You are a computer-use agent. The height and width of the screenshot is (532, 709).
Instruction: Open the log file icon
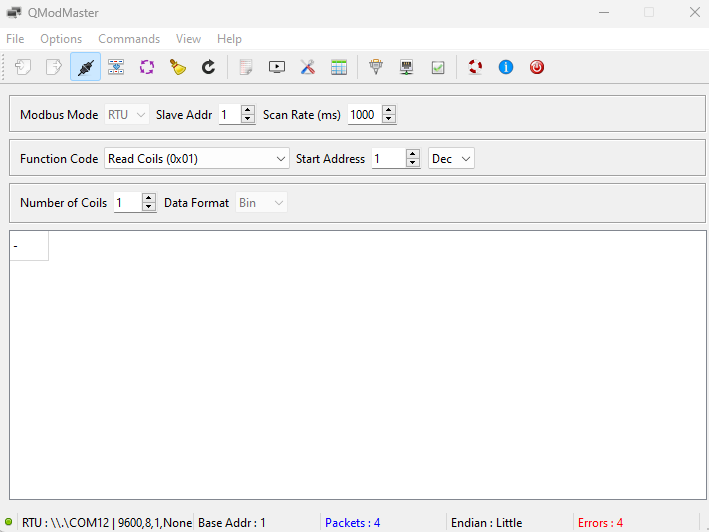point(246,67)
